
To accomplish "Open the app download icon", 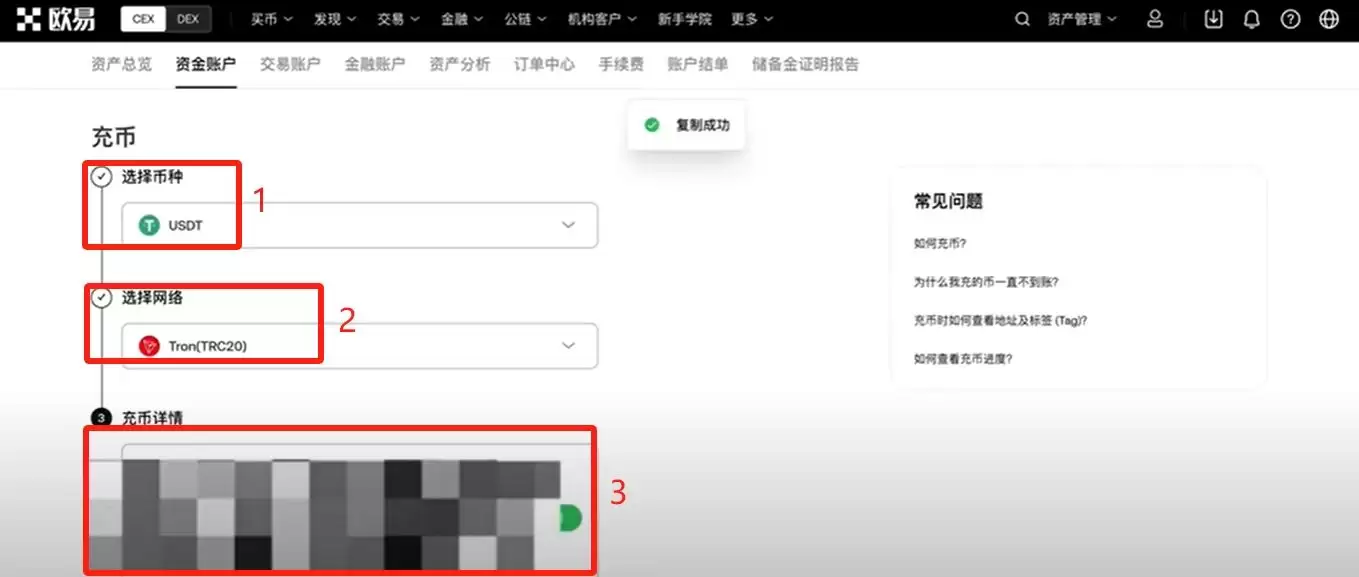I will (x=1212, y=18).
